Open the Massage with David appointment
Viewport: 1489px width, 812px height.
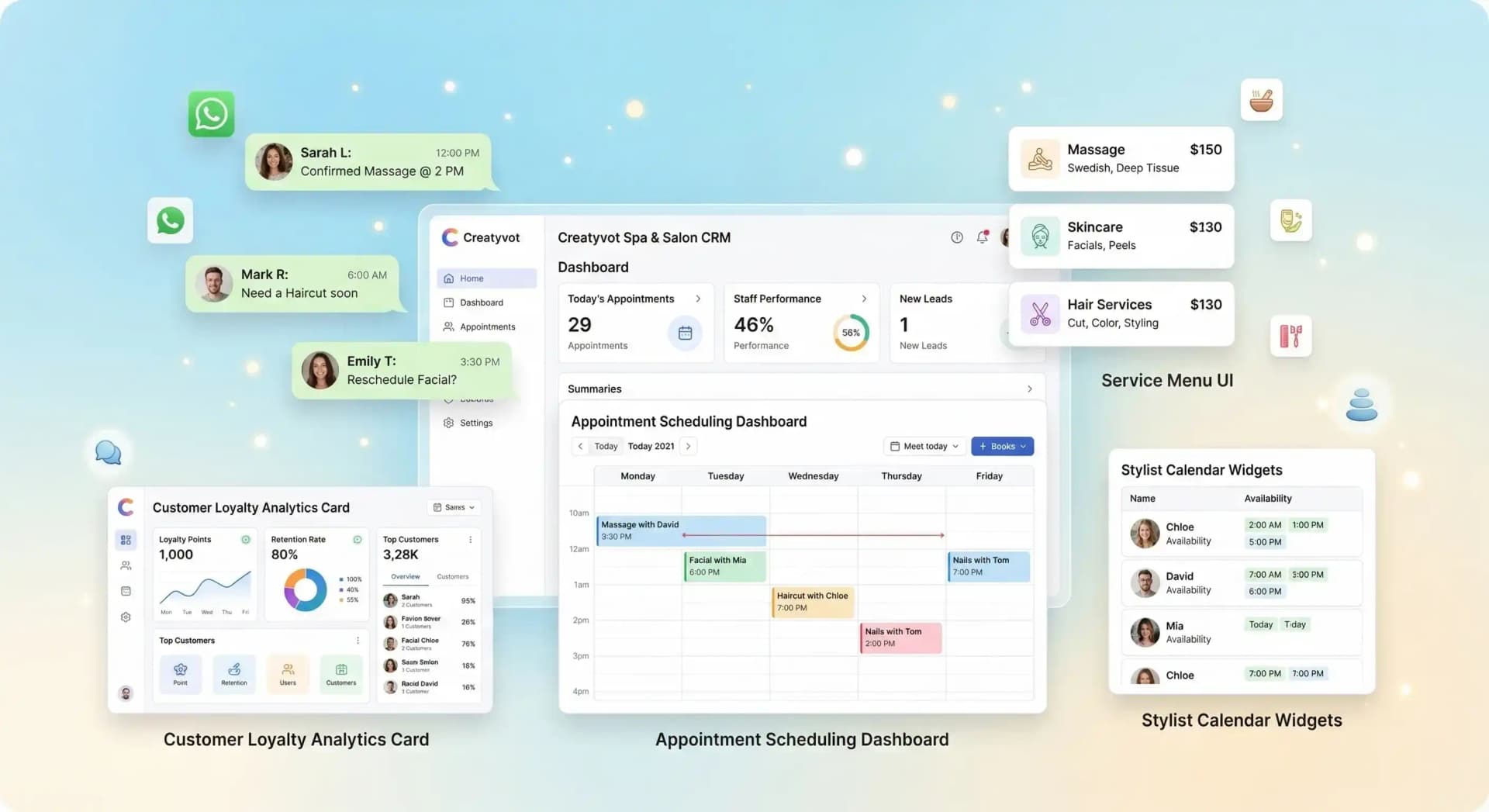pyautogui.click(x=681, y=530)
